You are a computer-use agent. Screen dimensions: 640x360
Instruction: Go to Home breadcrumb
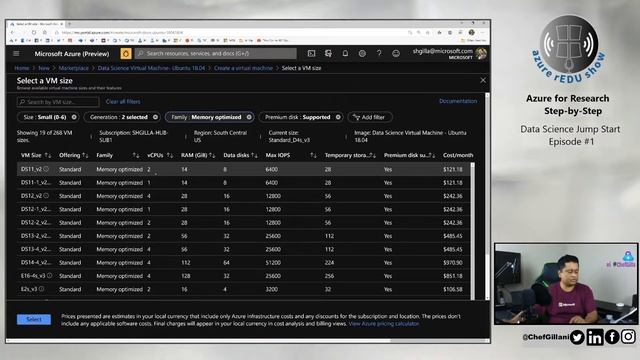22,68
